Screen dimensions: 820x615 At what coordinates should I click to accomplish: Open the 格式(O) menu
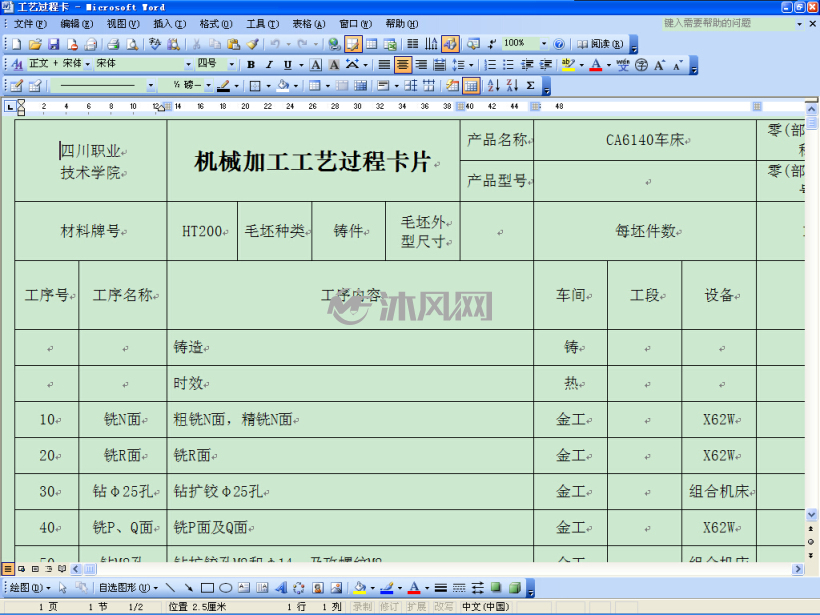[x=215, y=24]
